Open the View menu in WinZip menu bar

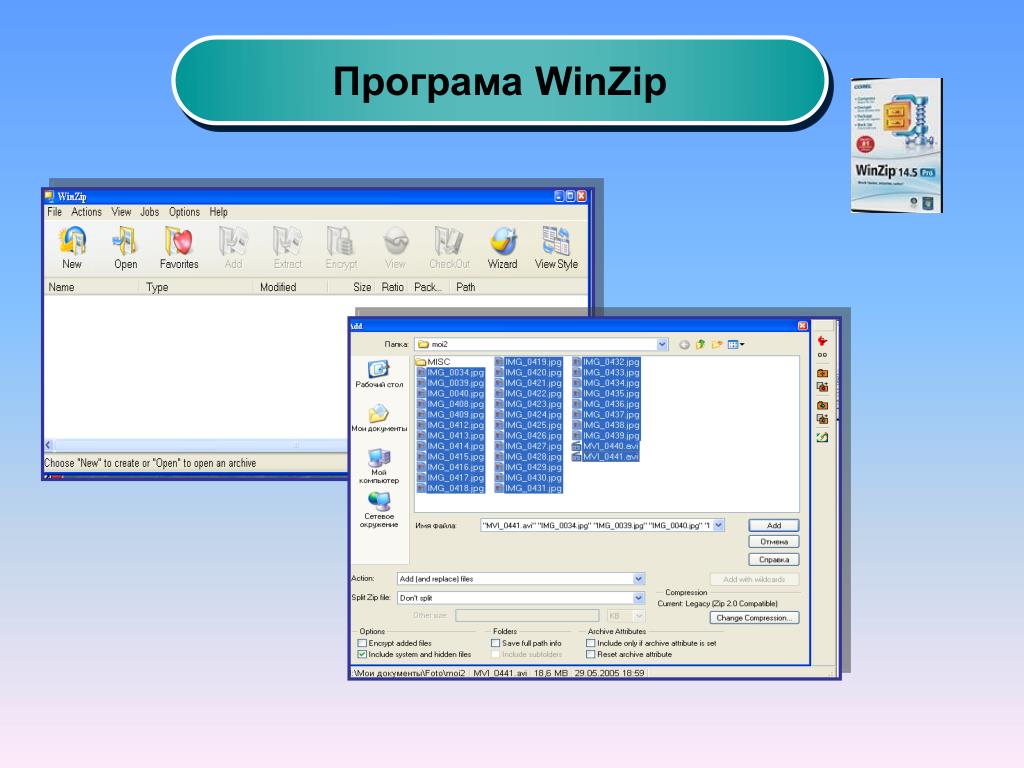tap(121, 212)
